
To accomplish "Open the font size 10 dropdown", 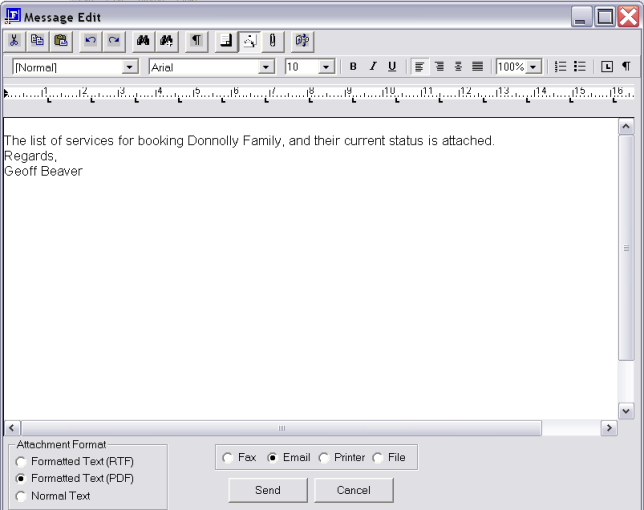I will coord(326,67).
